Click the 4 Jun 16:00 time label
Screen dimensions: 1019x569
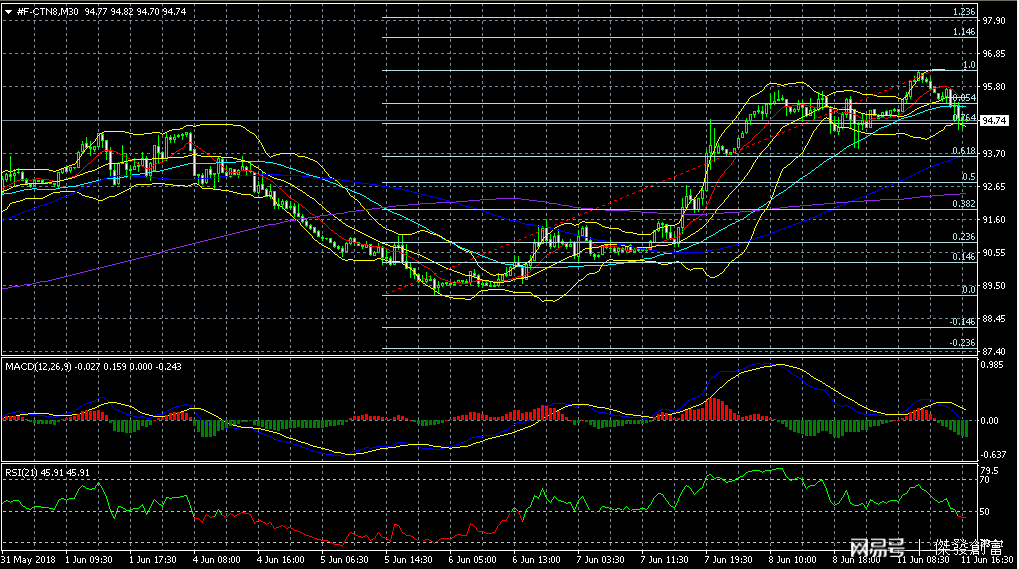(281, 560)
